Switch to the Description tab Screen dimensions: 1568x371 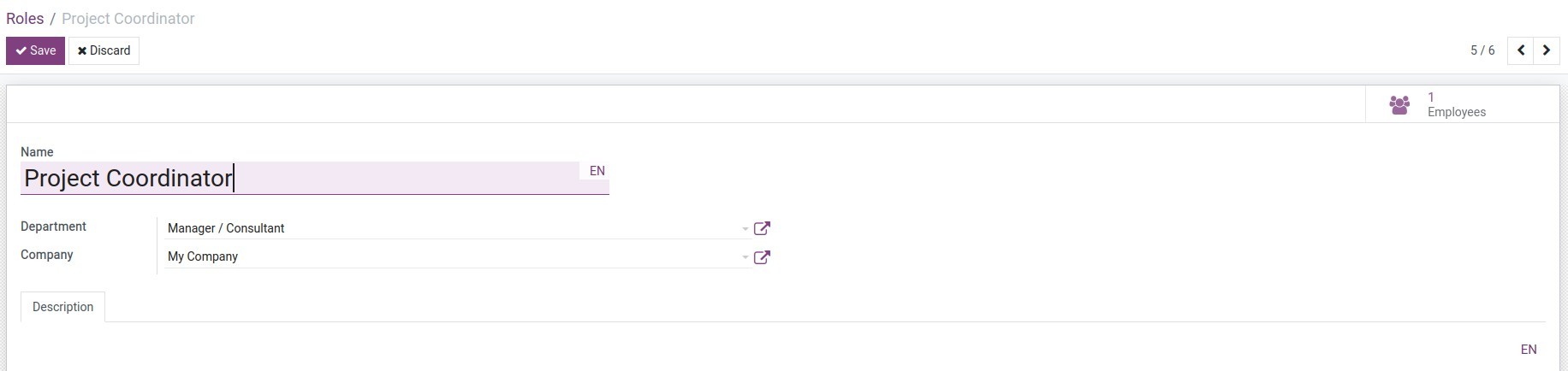click(62, 307)
